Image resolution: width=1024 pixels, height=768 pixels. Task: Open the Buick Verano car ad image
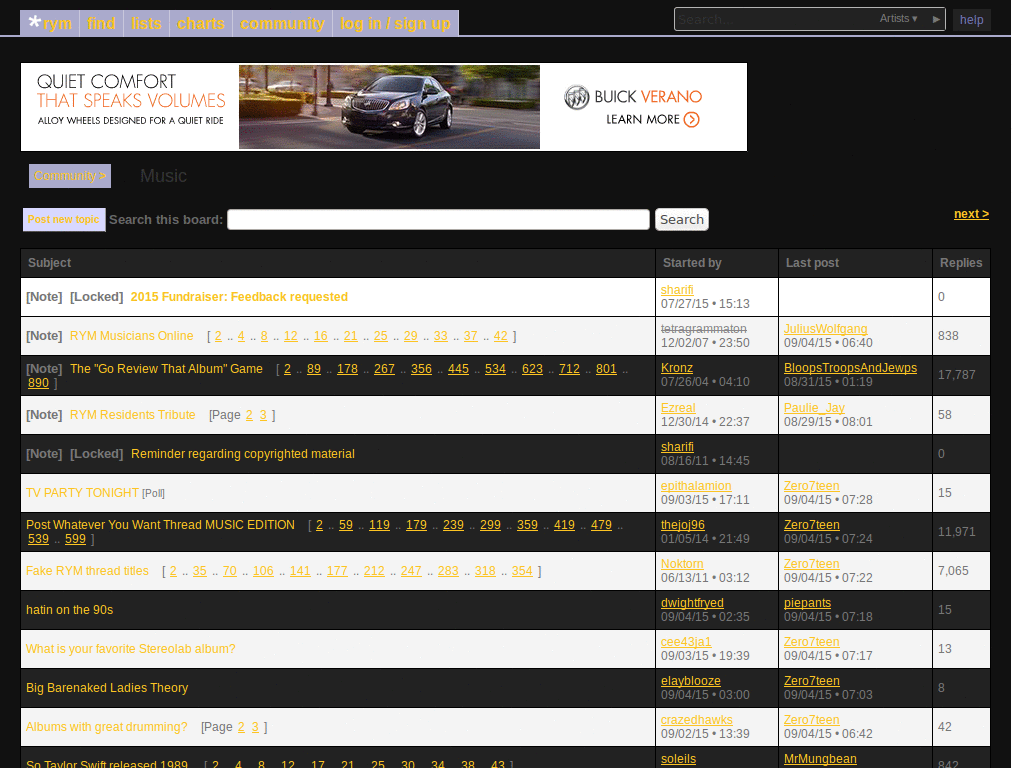[x=389, y=107]
